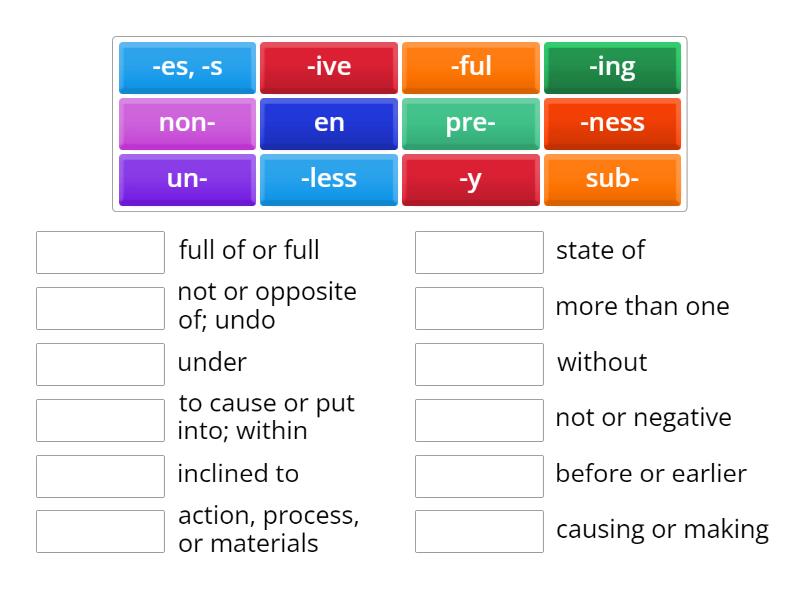Select the box beside "before or earlier"

pos(478,474)
